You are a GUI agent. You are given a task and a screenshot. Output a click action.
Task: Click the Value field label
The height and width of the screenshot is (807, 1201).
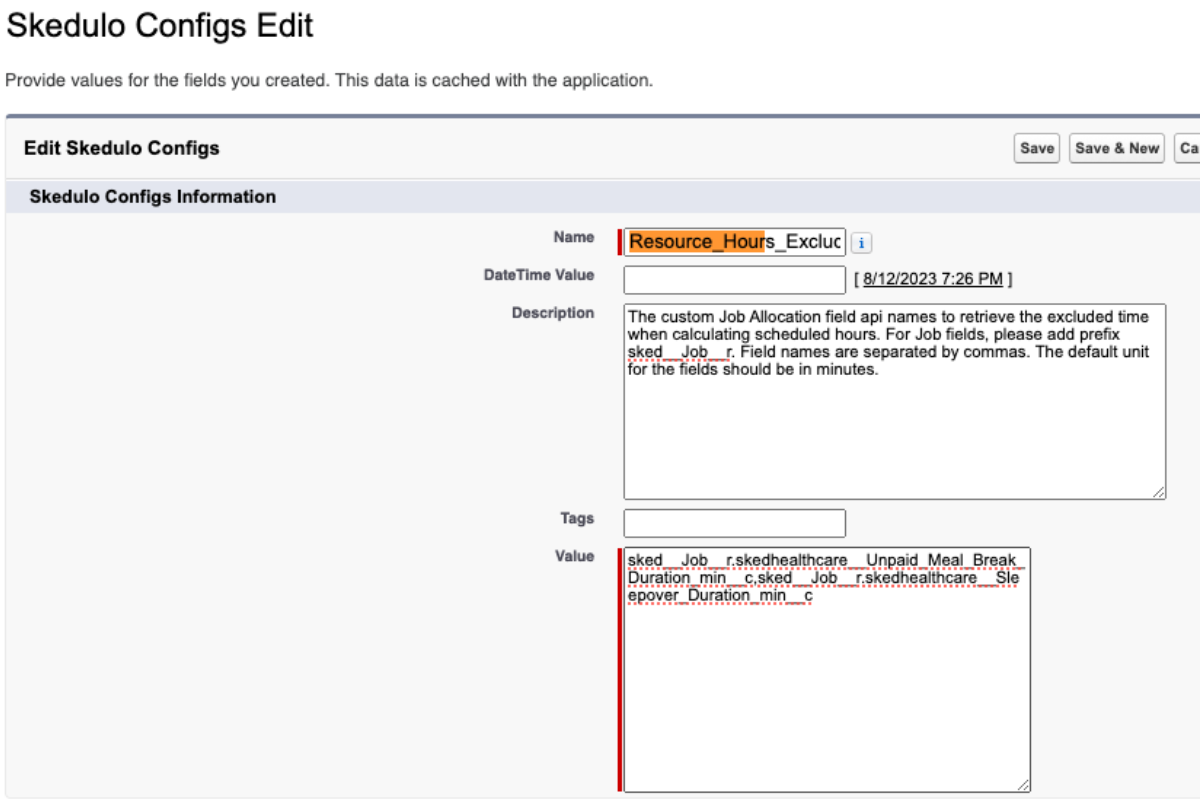574,556
